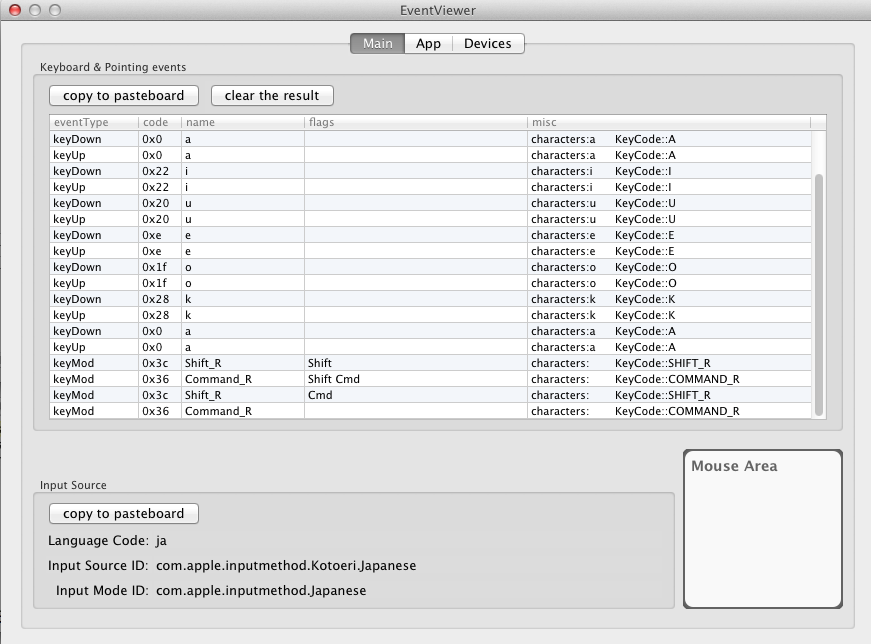Copy Input Source info to pasteboard
The width and height of the screenshot is (871, 644).
tap(124, 514)
